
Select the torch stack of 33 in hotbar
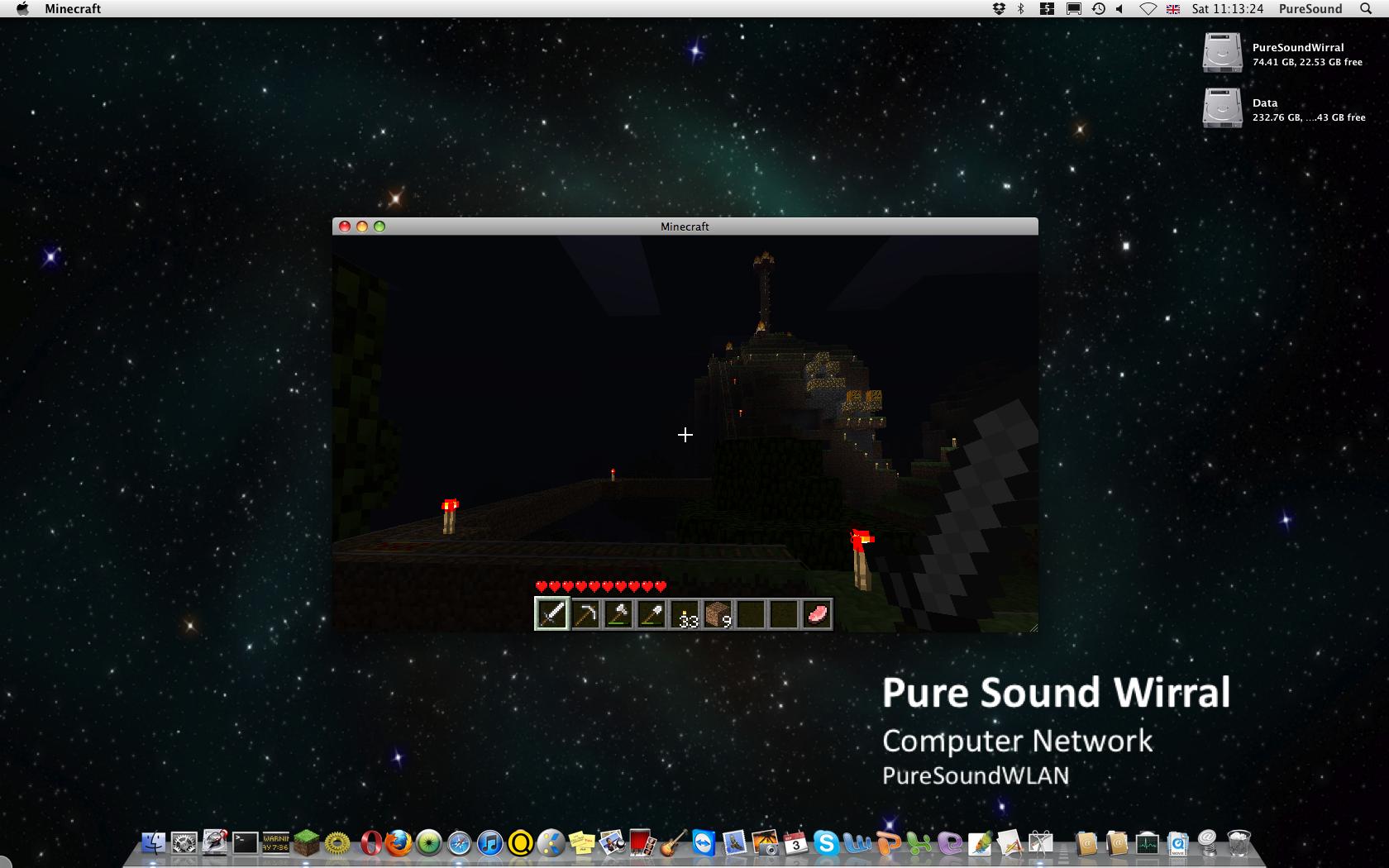tap(685, 614)
